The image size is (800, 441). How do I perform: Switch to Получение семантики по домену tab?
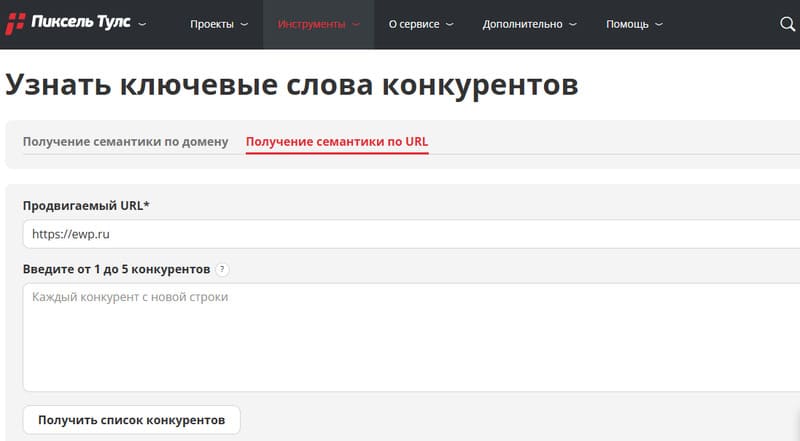[x=126, y=141]
